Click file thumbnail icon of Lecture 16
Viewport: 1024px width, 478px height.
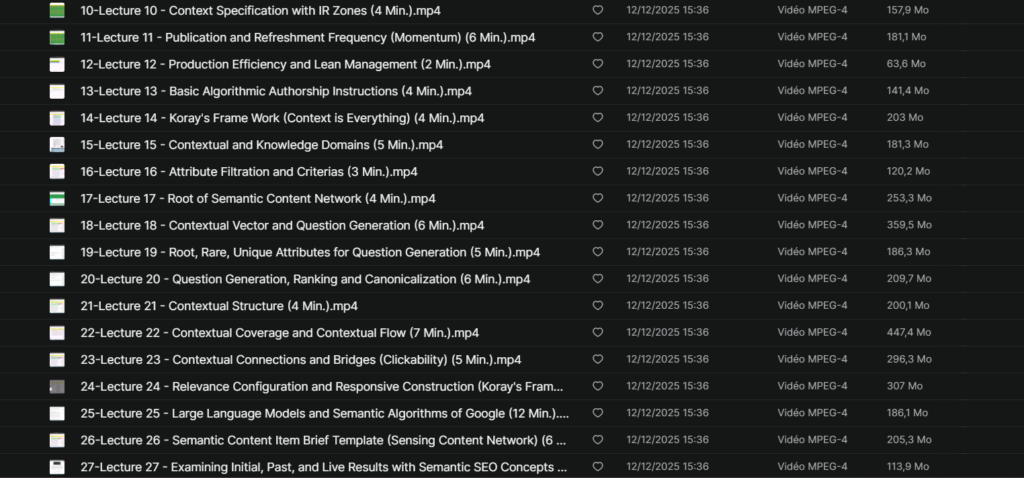click(x=57, y=172)
